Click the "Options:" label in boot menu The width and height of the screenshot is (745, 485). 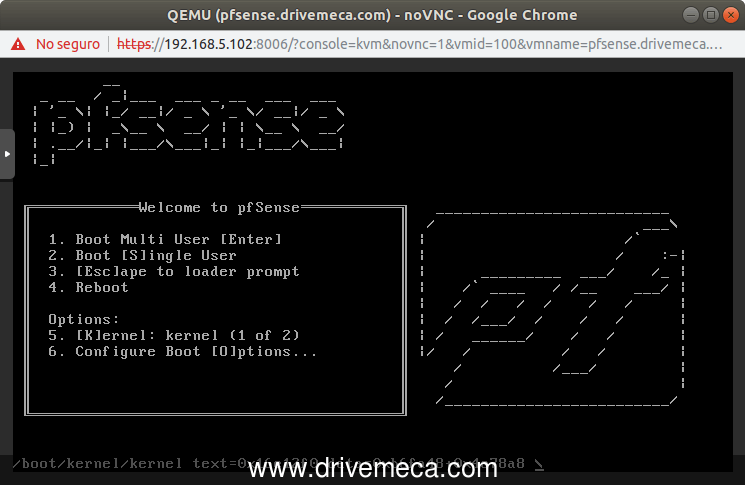[80, 319]
